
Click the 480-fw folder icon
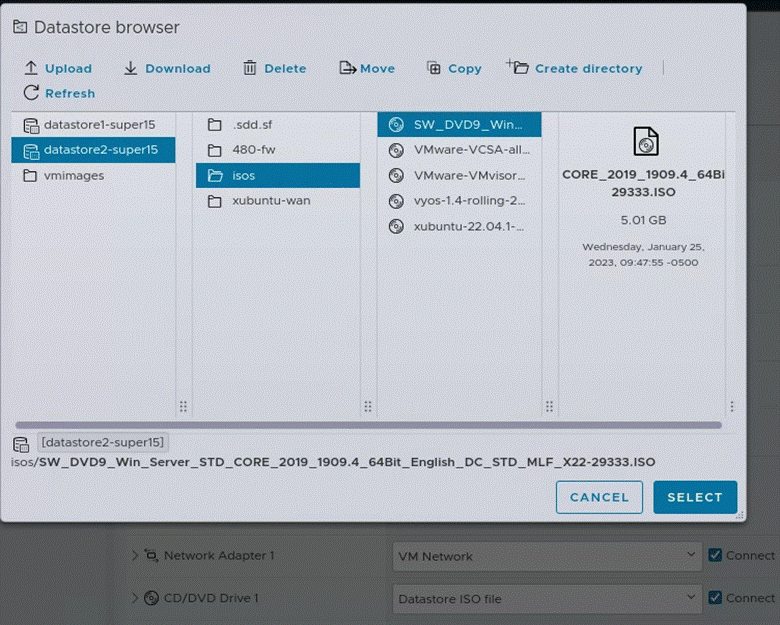[214, 150]
